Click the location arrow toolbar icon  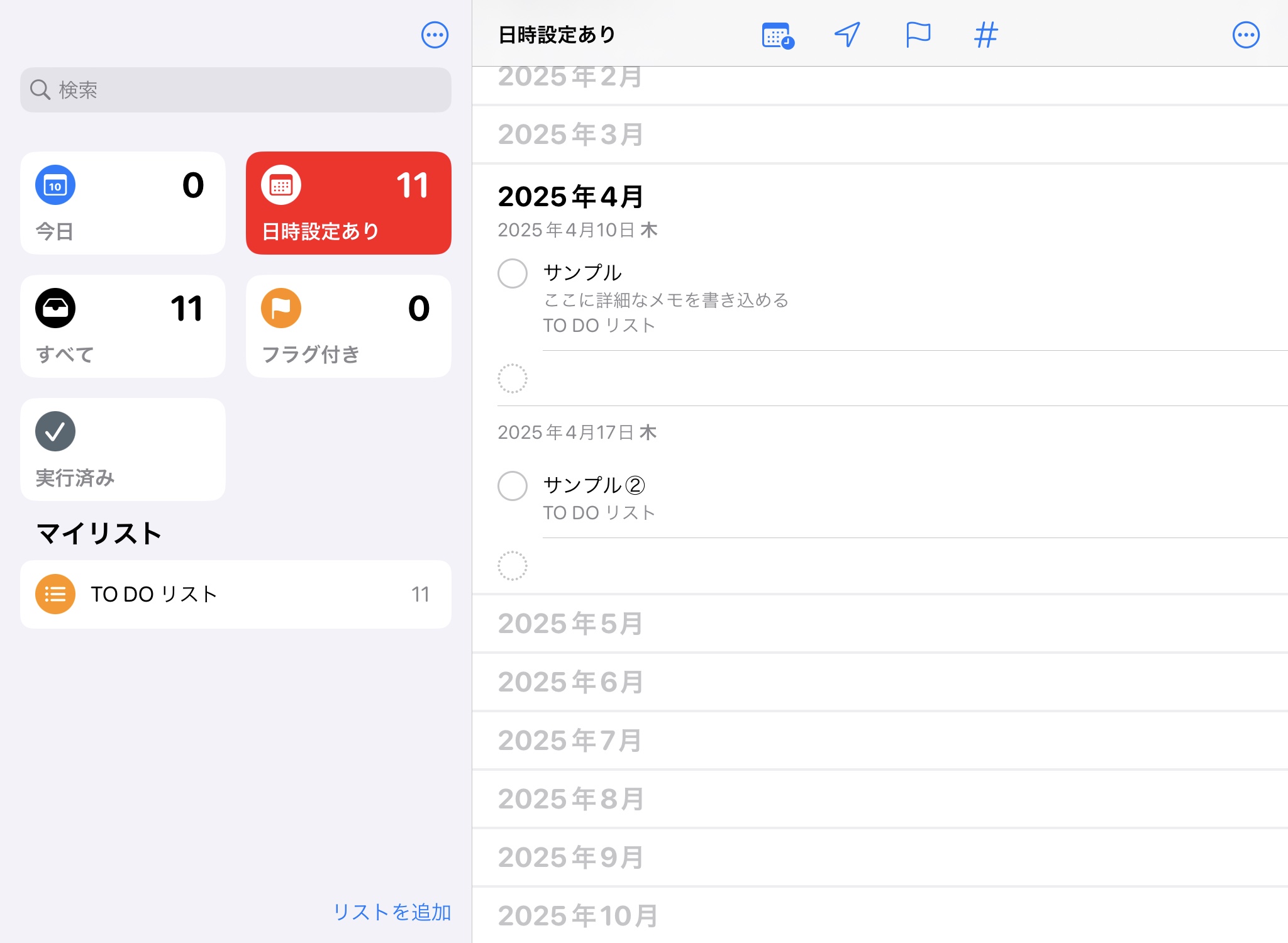[847, 35]
